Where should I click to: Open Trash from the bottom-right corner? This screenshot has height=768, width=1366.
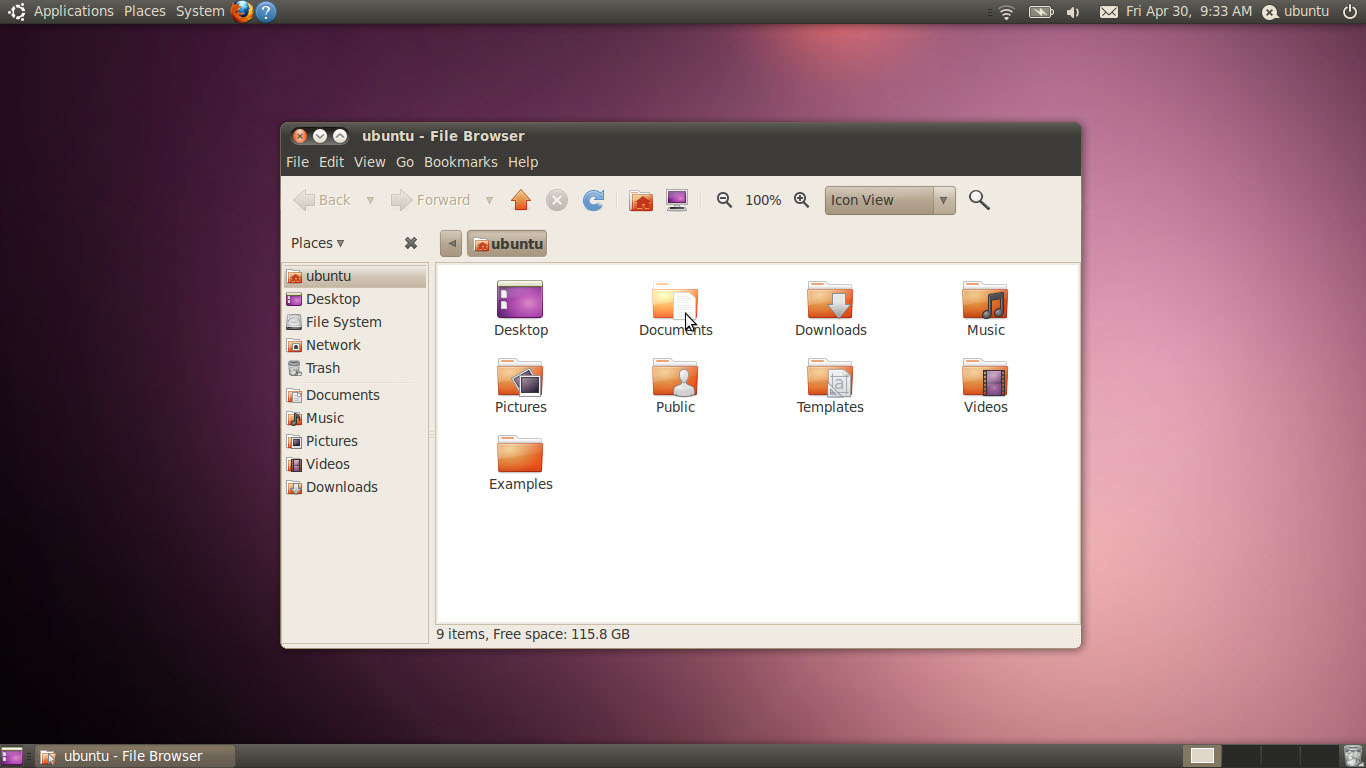point(1351,756)
